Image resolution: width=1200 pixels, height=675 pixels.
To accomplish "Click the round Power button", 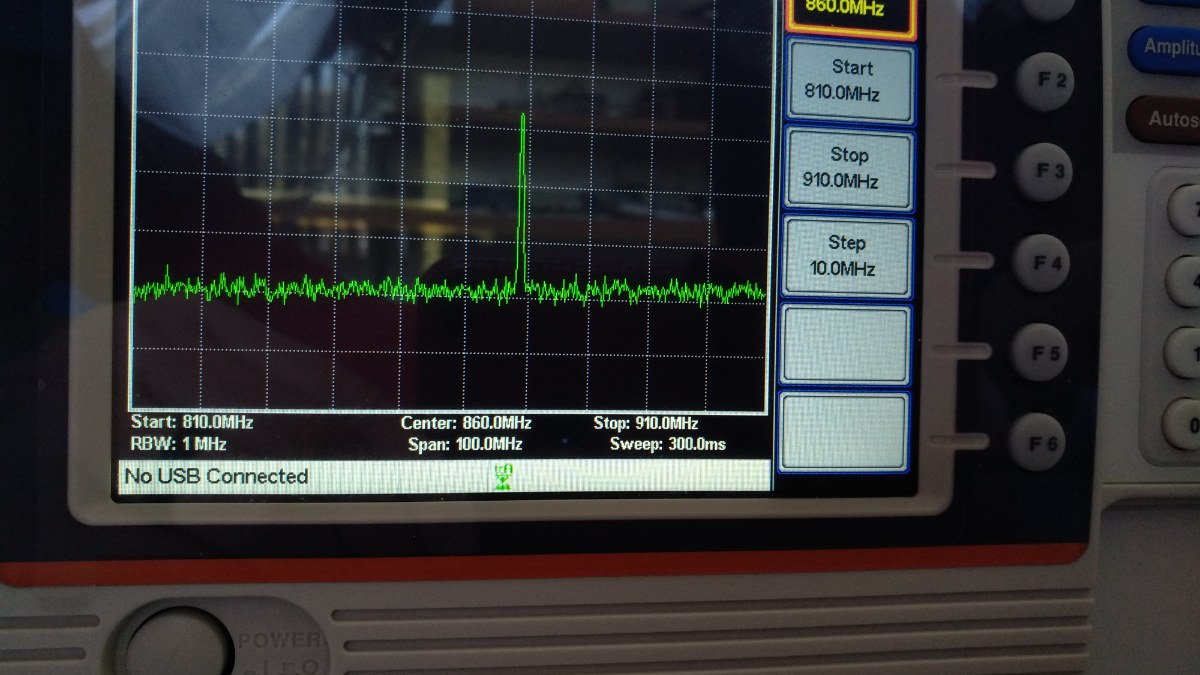I will coord(179,645).
